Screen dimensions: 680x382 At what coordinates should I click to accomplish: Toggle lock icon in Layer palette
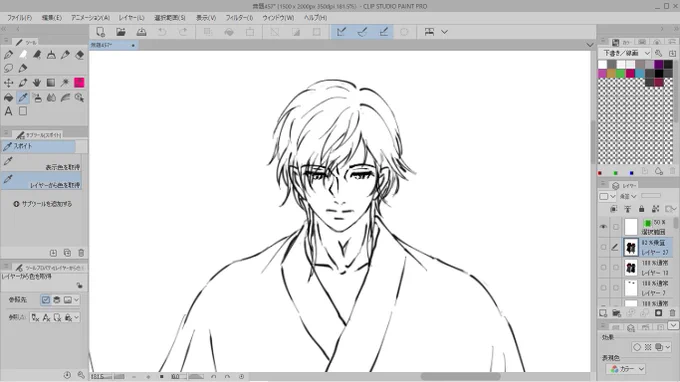pyautogui.click(x=641, y=209)
